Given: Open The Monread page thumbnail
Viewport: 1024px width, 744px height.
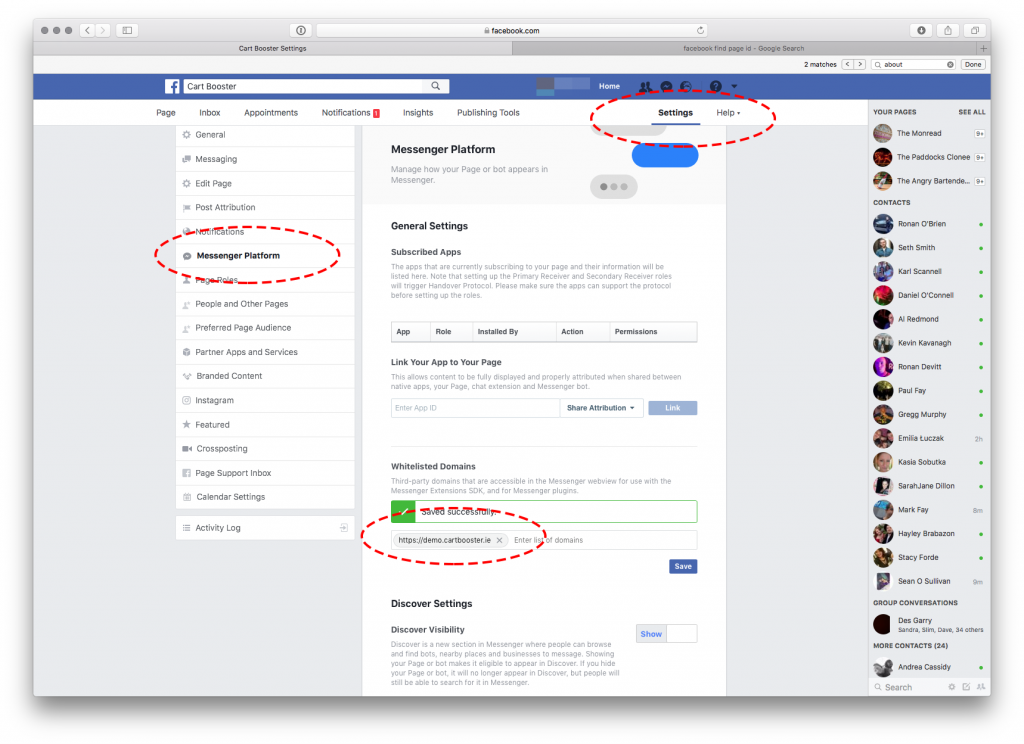Looking at the screenshot, I should [883, 133].
